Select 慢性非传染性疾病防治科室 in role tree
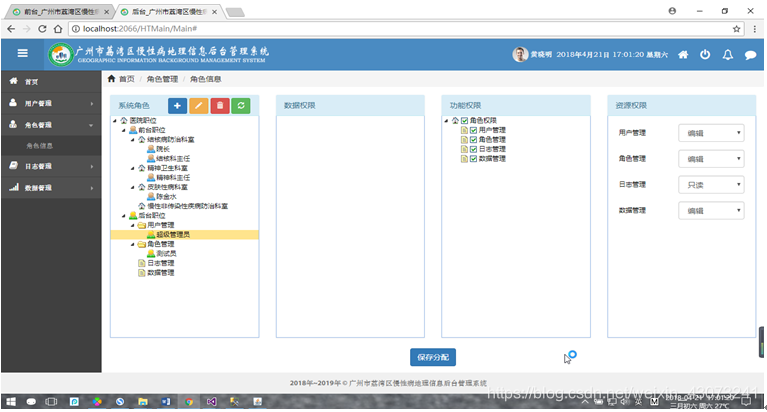 tap(188, 206)
